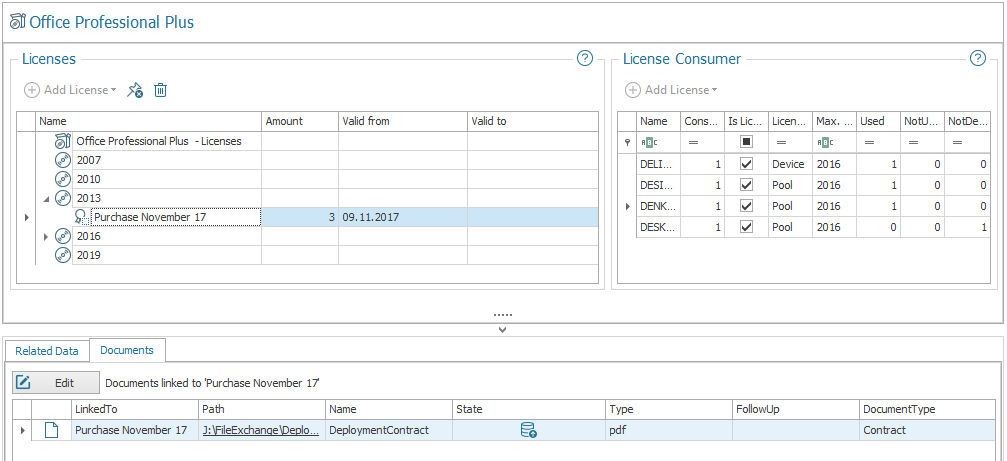Open the Add License dropdown in Licenses
This screenshot has height=461, width=1007.
114,91
